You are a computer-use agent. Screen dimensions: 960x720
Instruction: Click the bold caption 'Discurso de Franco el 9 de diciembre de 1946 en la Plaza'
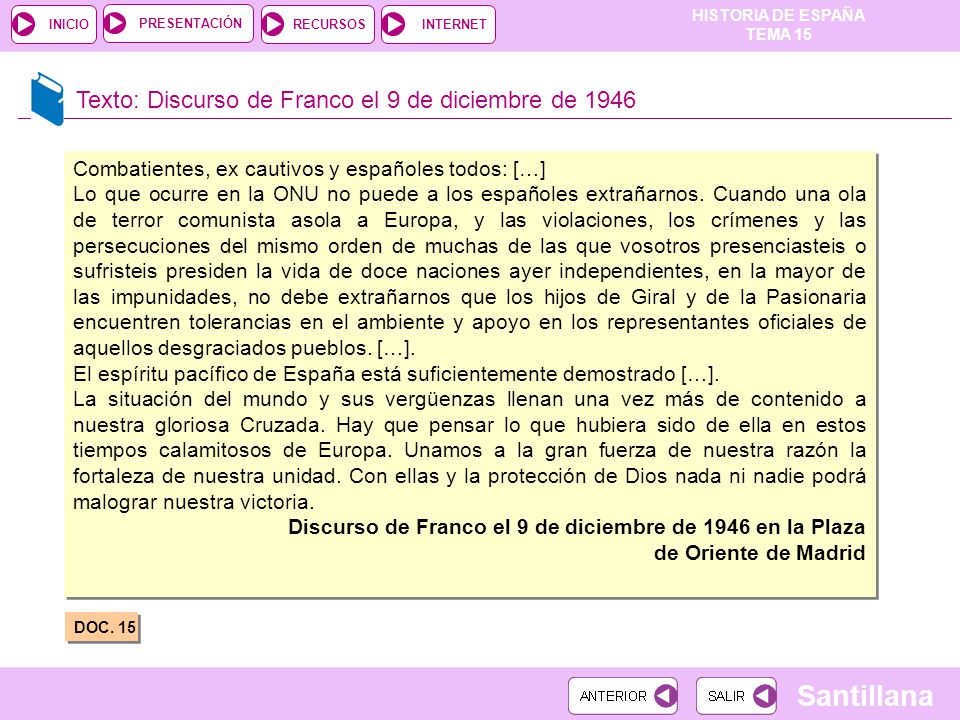point(577,527)
